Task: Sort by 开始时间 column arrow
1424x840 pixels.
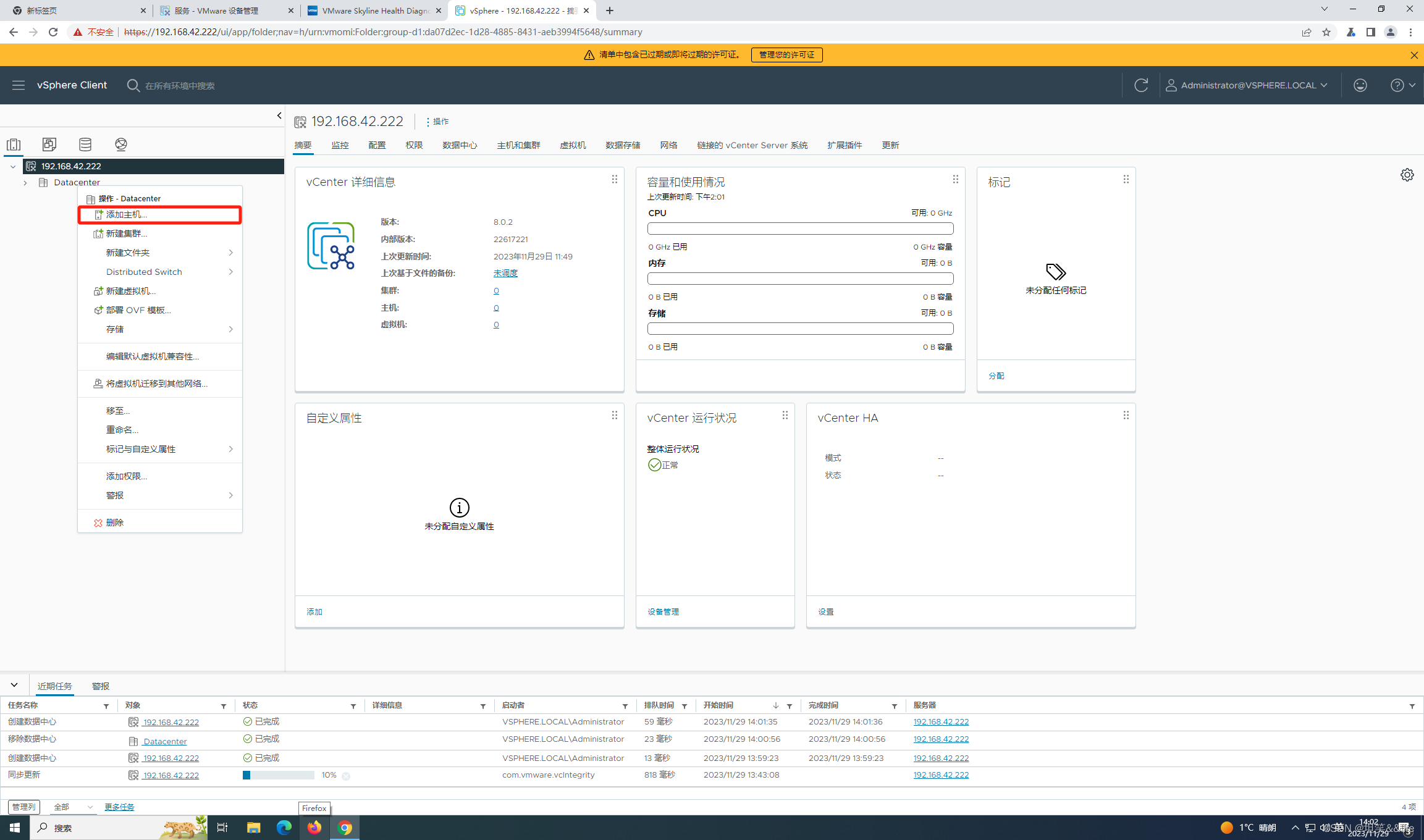Action: [x=776, y=705]
